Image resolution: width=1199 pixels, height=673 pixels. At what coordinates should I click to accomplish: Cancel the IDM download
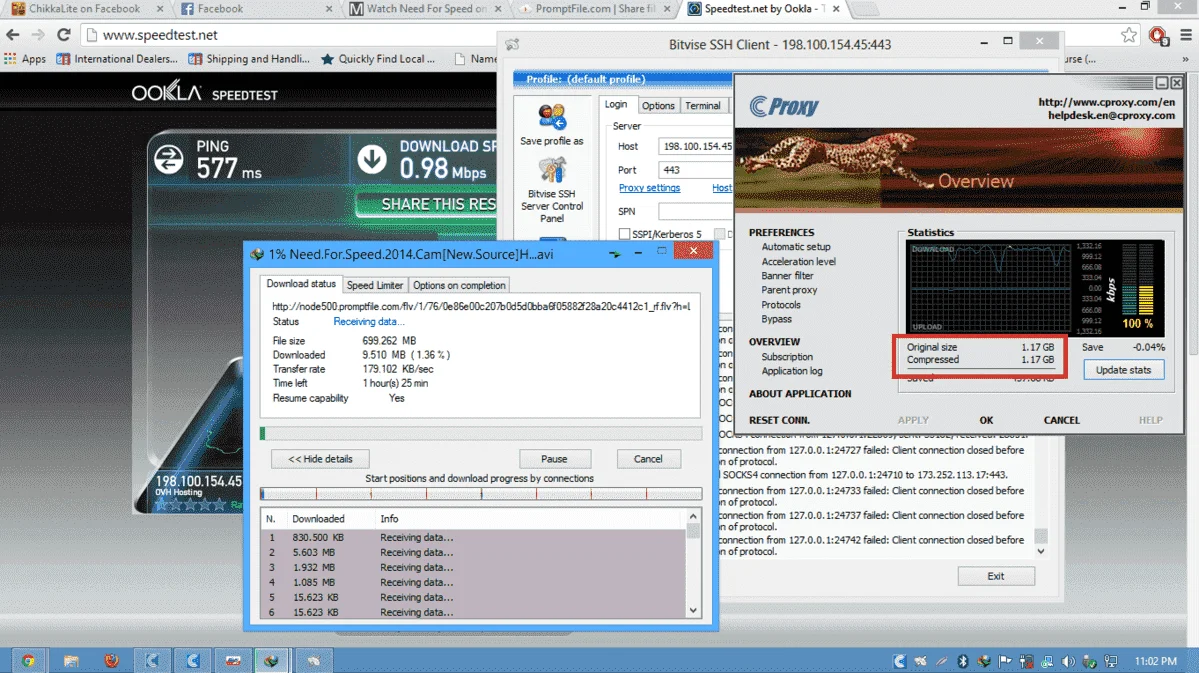(648, 459)
